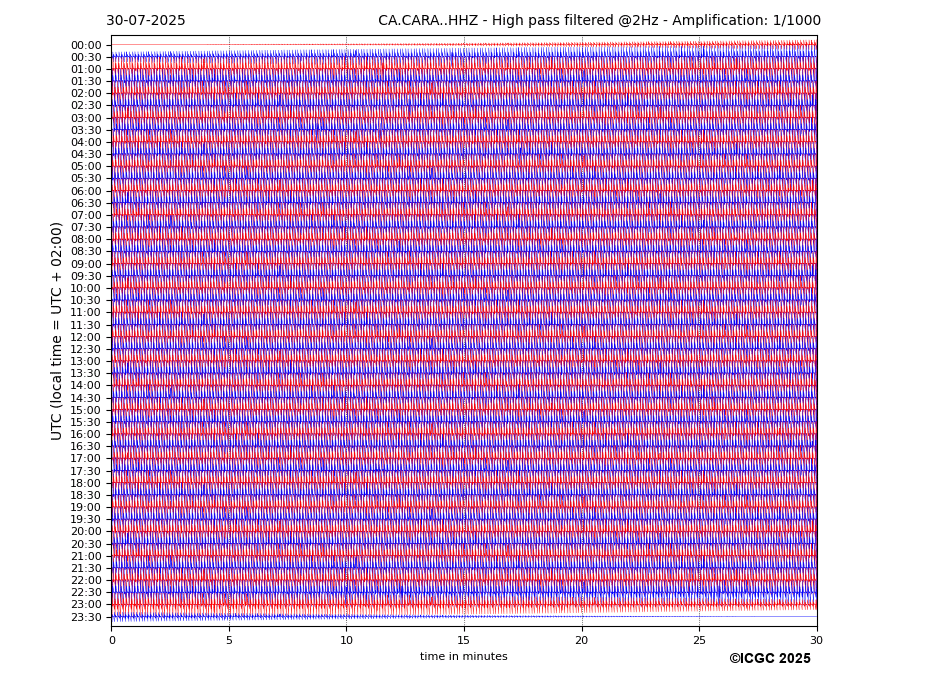This screenshot has height=696, width=927.
Task: Click the 04:00 time row label
Action: point(86,143)
